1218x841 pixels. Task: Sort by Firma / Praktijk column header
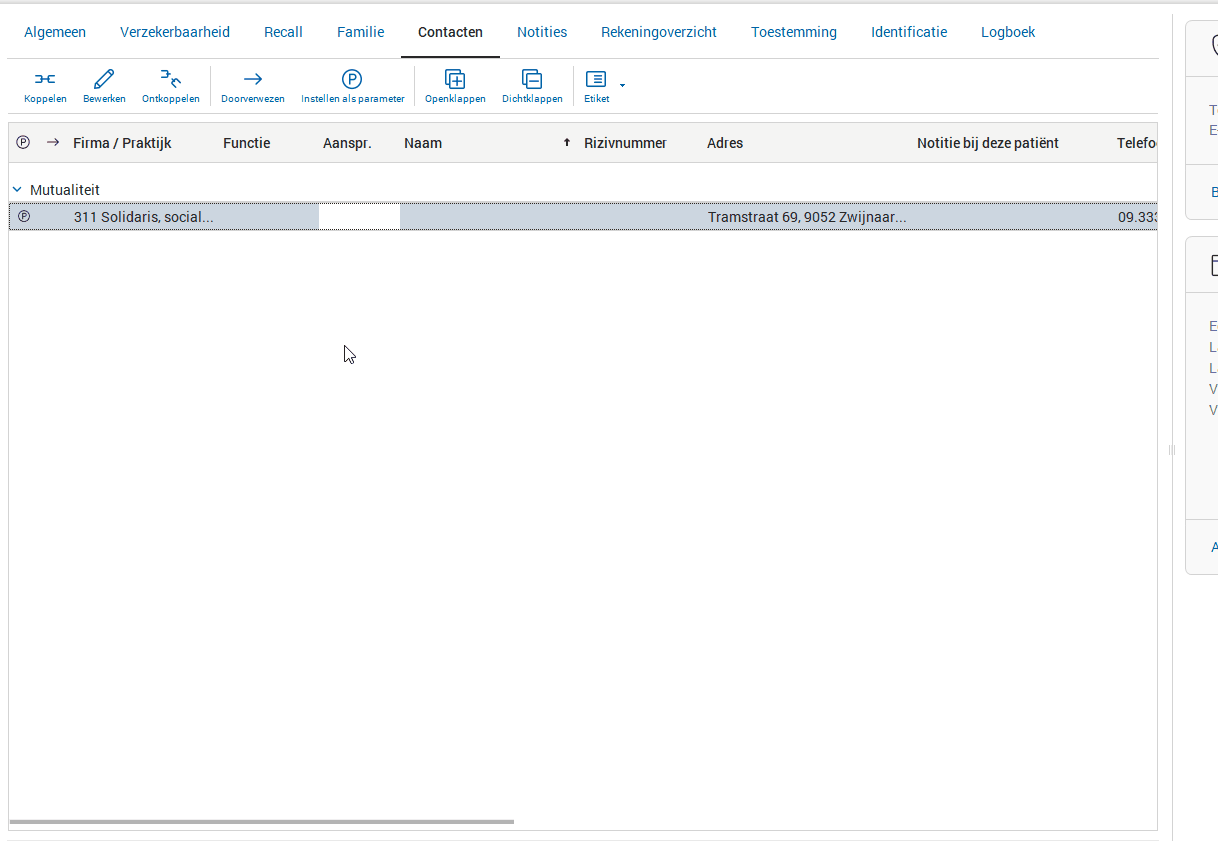click(x=122, y=143)
